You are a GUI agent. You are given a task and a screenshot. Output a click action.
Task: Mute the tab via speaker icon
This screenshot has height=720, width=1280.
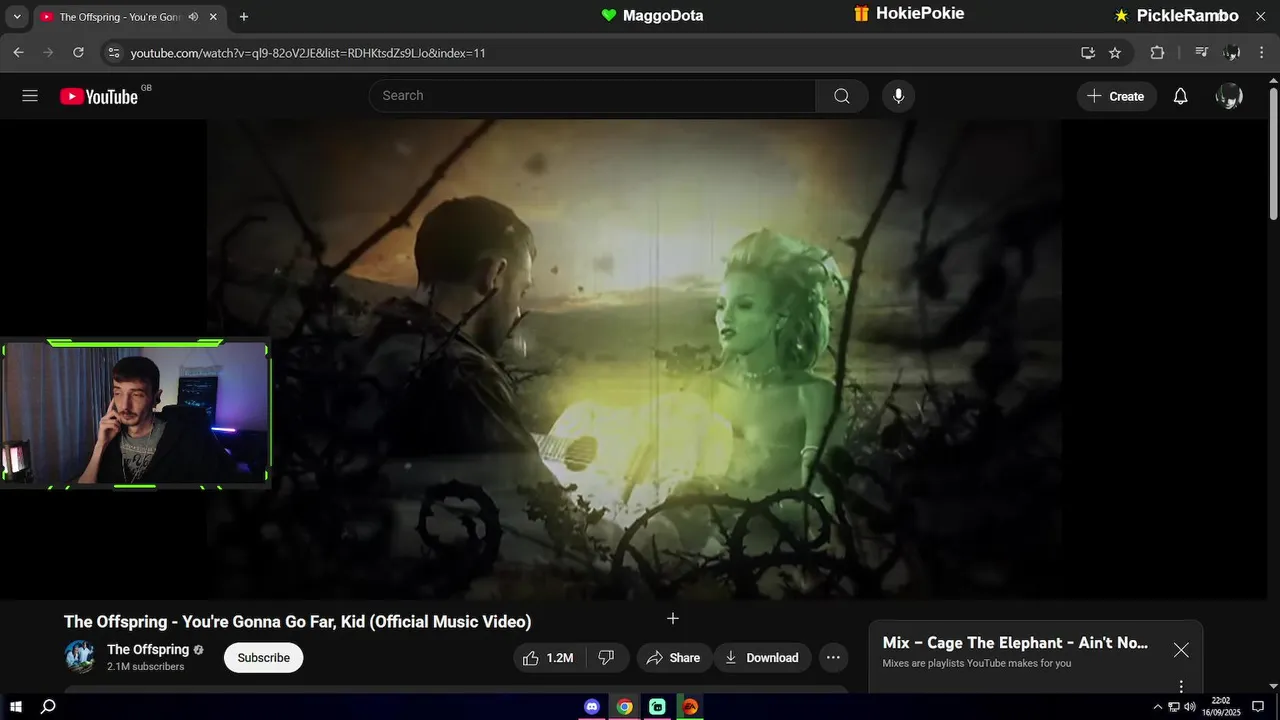[x=193, y=17]
